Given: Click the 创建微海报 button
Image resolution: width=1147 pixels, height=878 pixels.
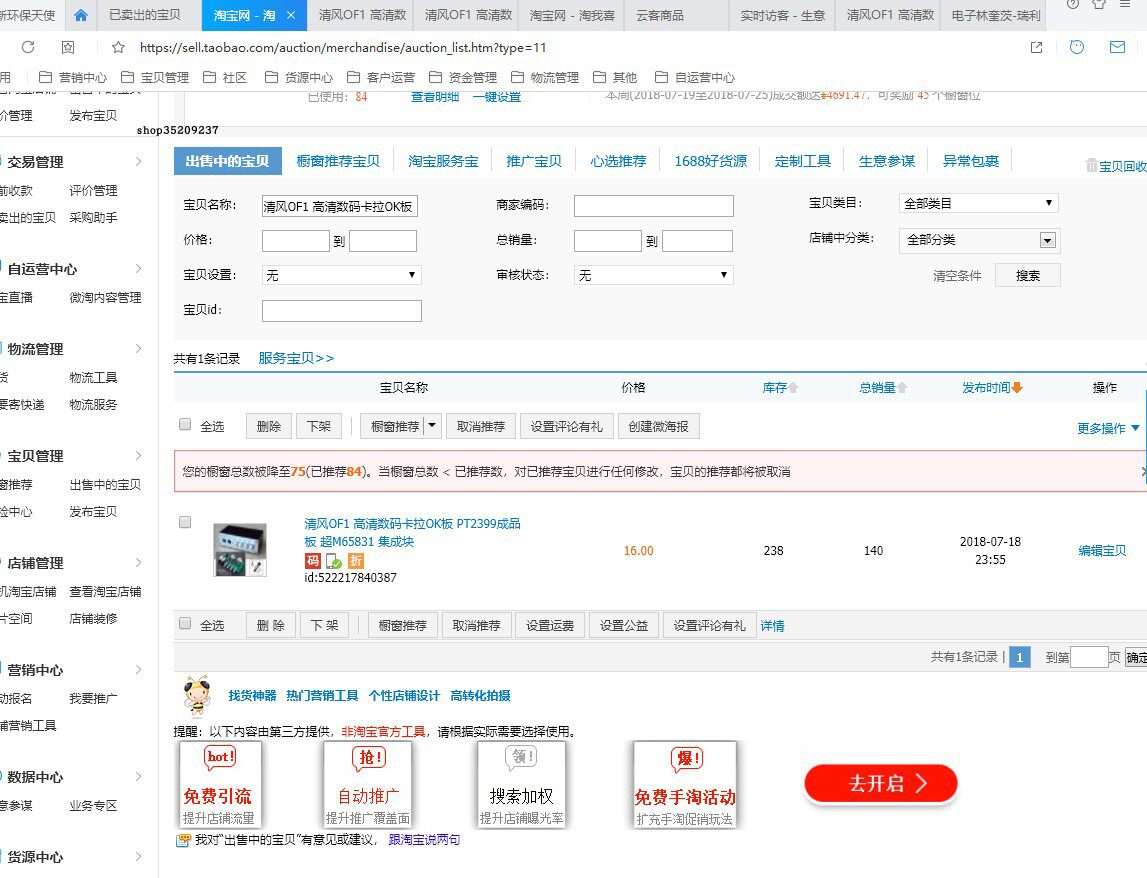Looking at the screenshot, I should [x=658, y=426].
